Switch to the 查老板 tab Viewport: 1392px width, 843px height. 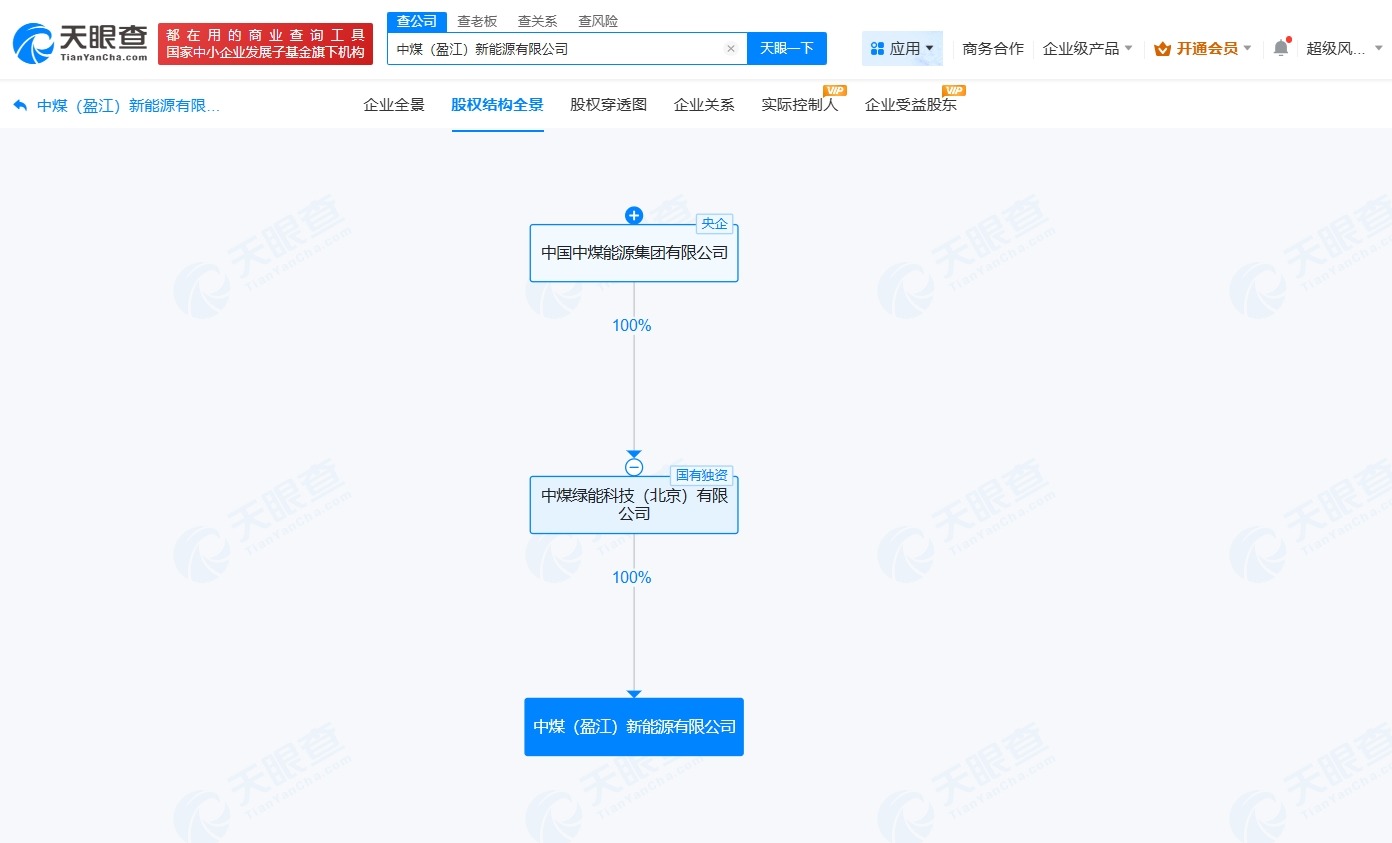click(477, 20)
